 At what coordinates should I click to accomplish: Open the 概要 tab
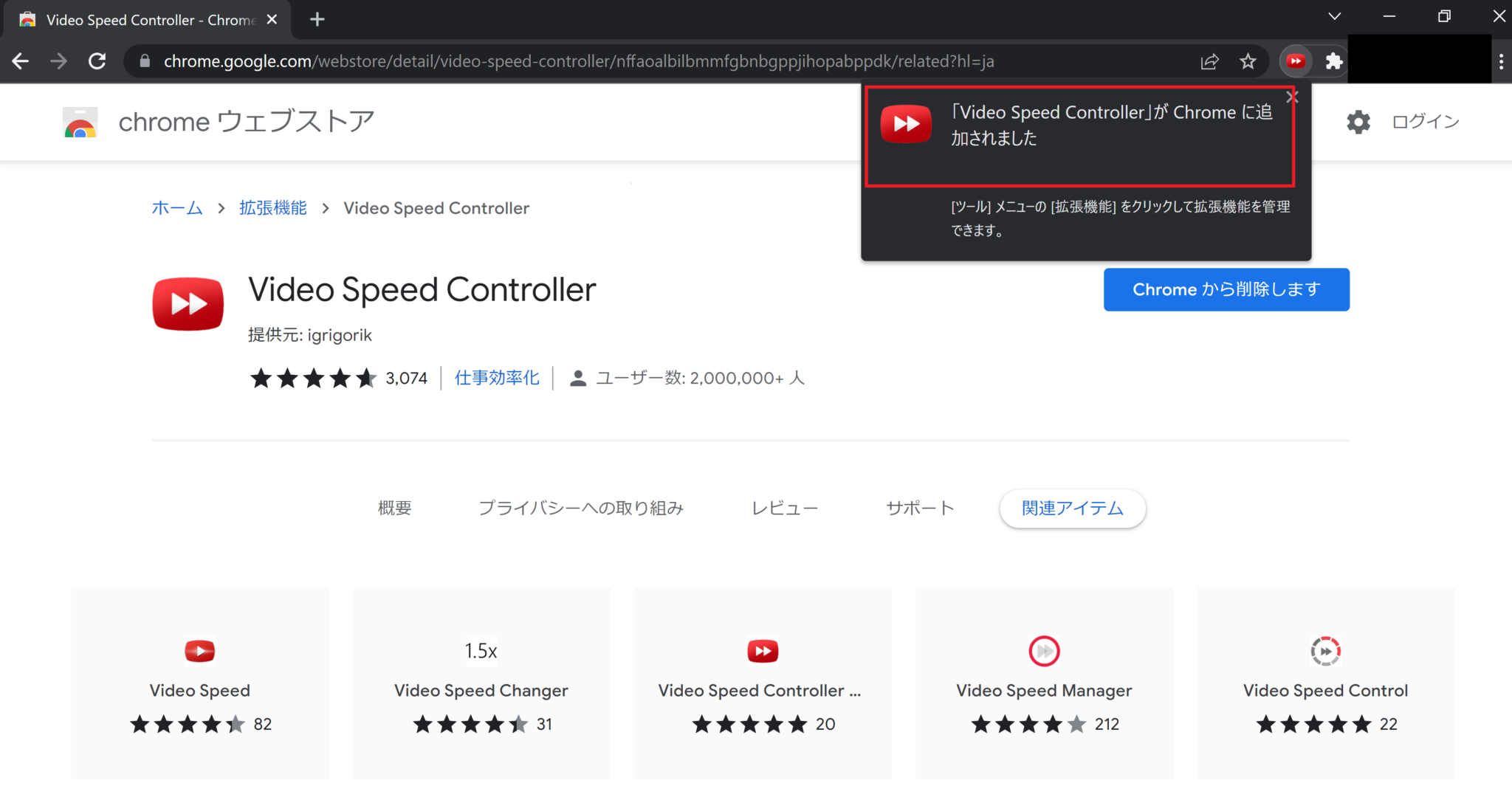coord(394,508)
